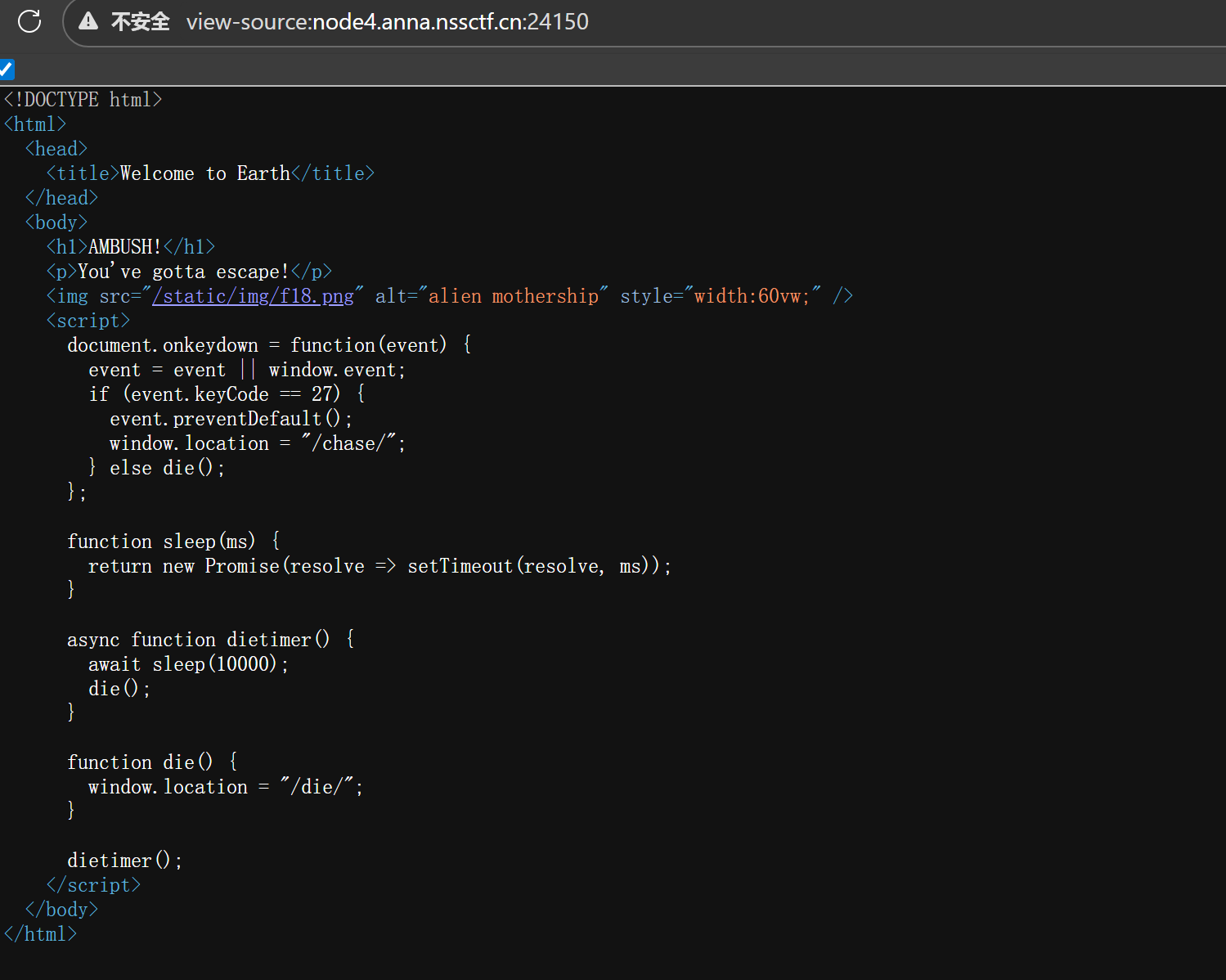The image size is (1226, 980).
Task: Click the opening script tag
Action: point(88,321)
